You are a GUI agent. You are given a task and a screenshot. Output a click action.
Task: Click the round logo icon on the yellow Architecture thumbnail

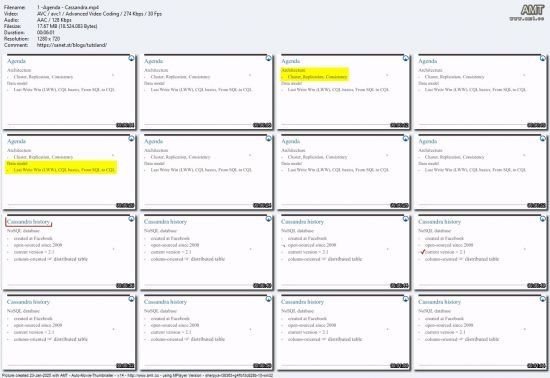point(405,58)
